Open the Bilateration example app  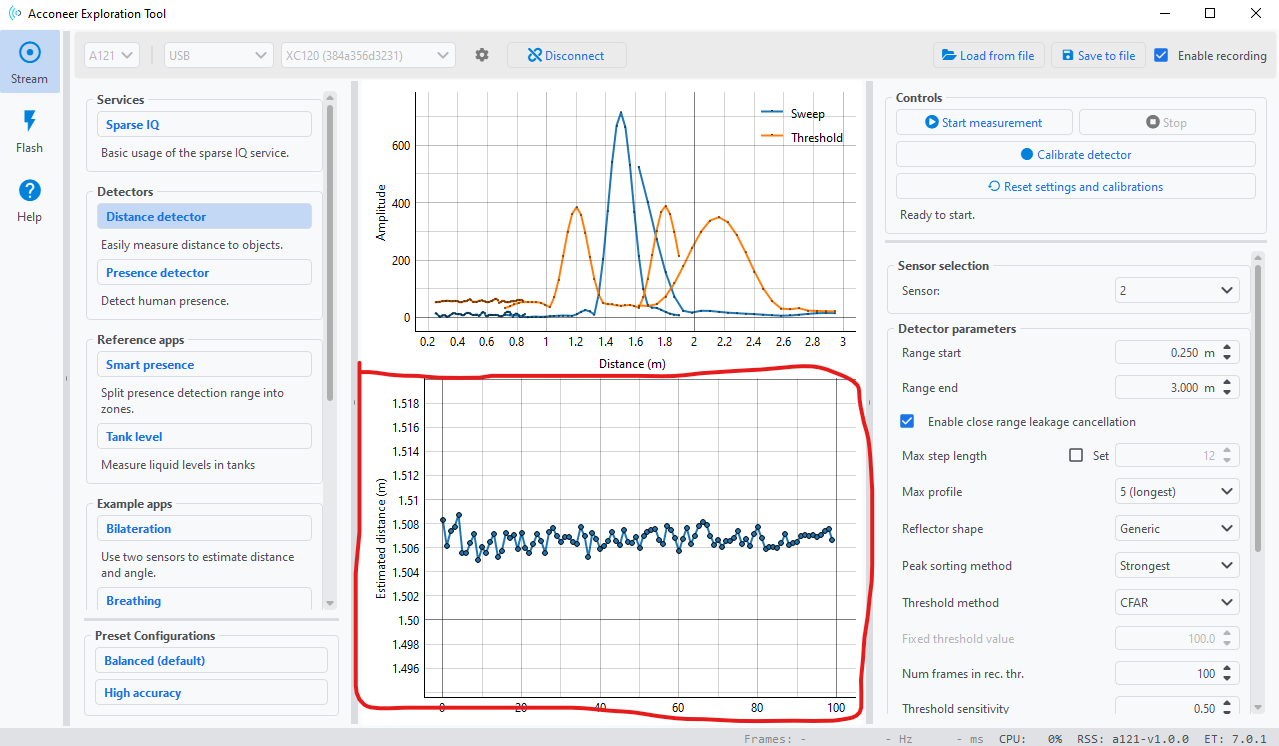click(x=204, y=528)
